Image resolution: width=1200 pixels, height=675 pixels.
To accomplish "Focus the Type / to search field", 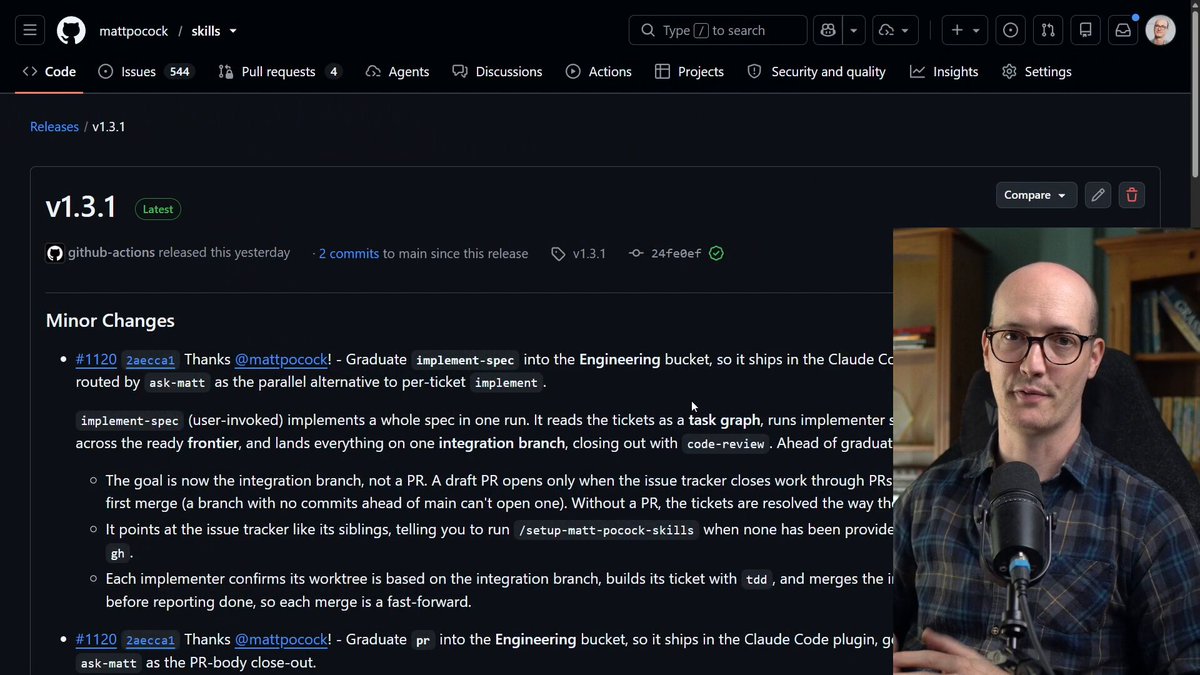I will point(718,30).
